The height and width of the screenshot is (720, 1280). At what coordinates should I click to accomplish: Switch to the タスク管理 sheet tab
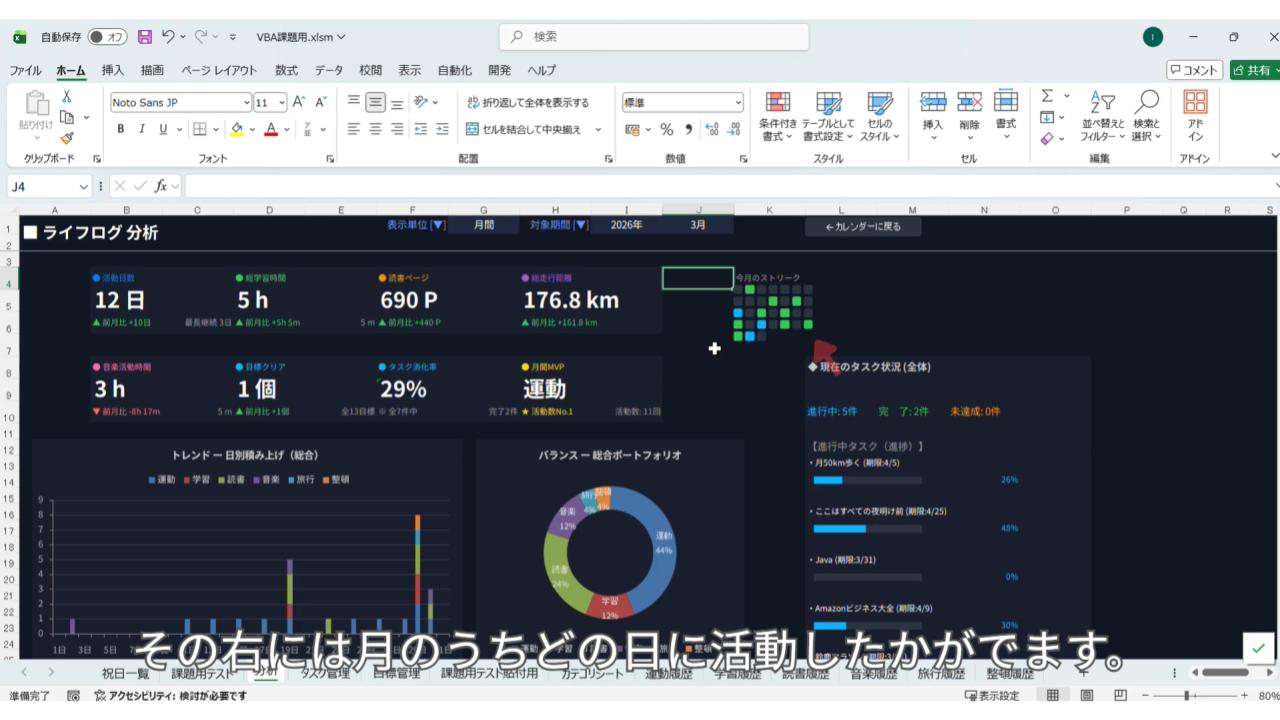325,673
